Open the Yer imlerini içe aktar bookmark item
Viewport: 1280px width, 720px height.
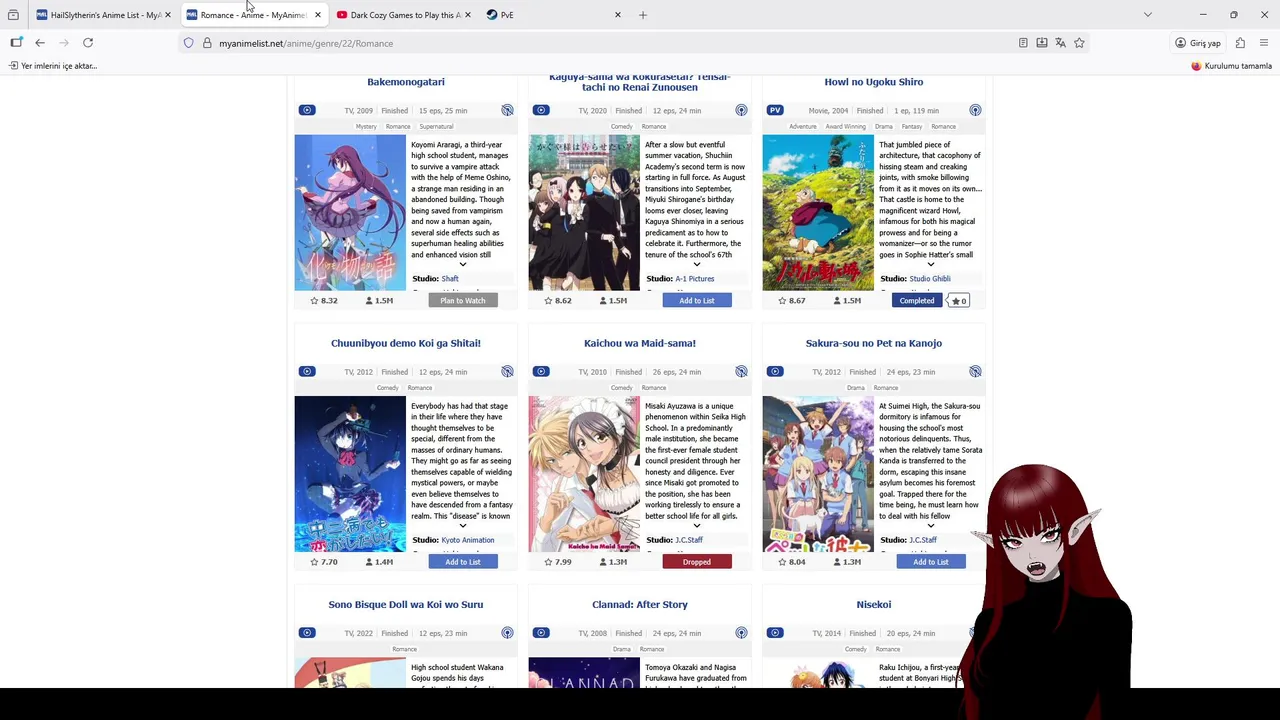(53, 66)
